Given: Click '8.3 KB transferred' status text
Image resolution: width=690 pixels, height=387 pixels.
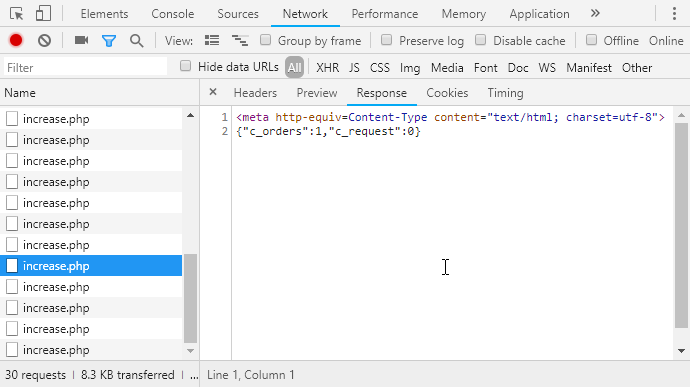Looking at the screenshot, I should (128, 375).
